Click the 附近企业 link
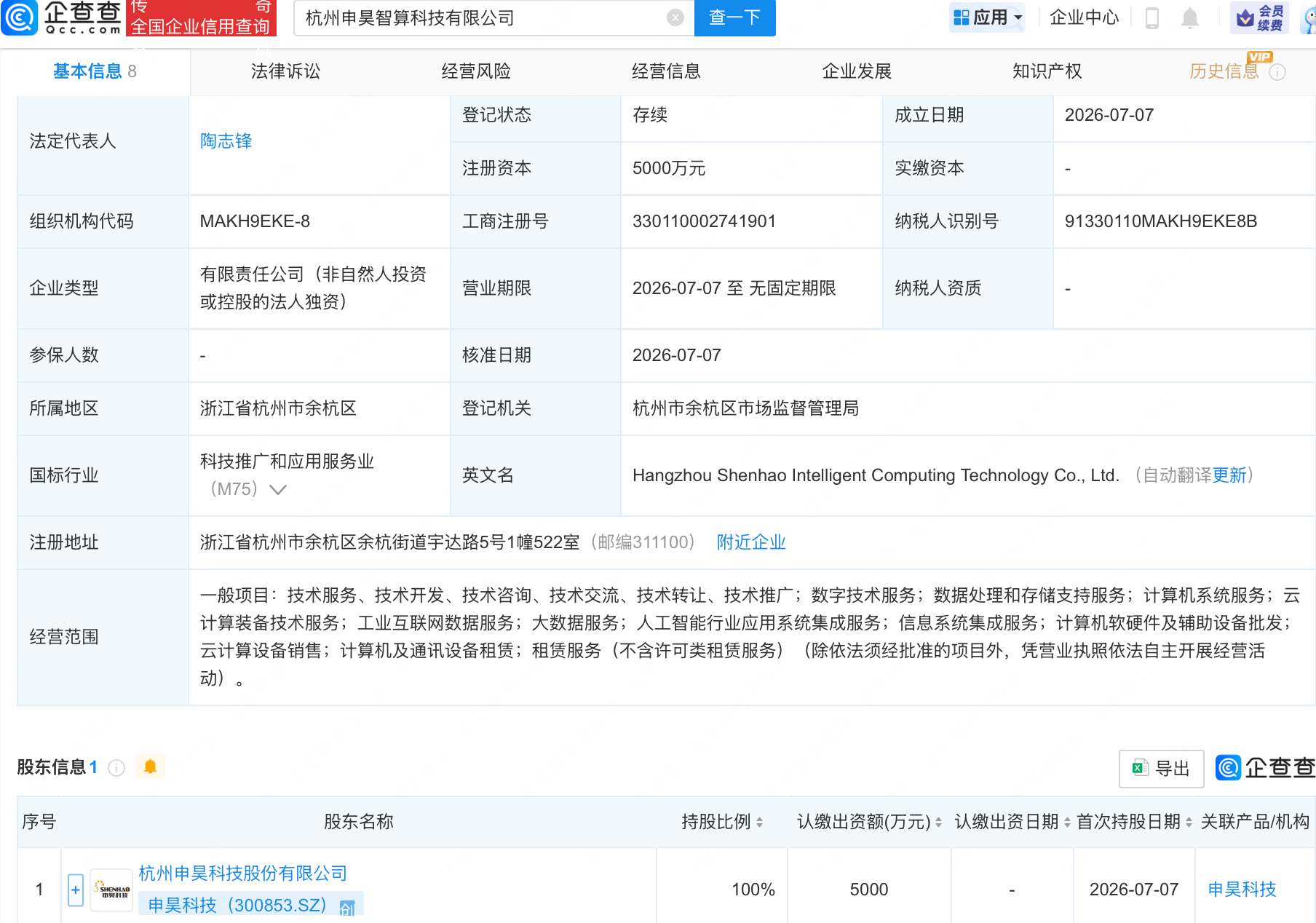 point(751,542)
